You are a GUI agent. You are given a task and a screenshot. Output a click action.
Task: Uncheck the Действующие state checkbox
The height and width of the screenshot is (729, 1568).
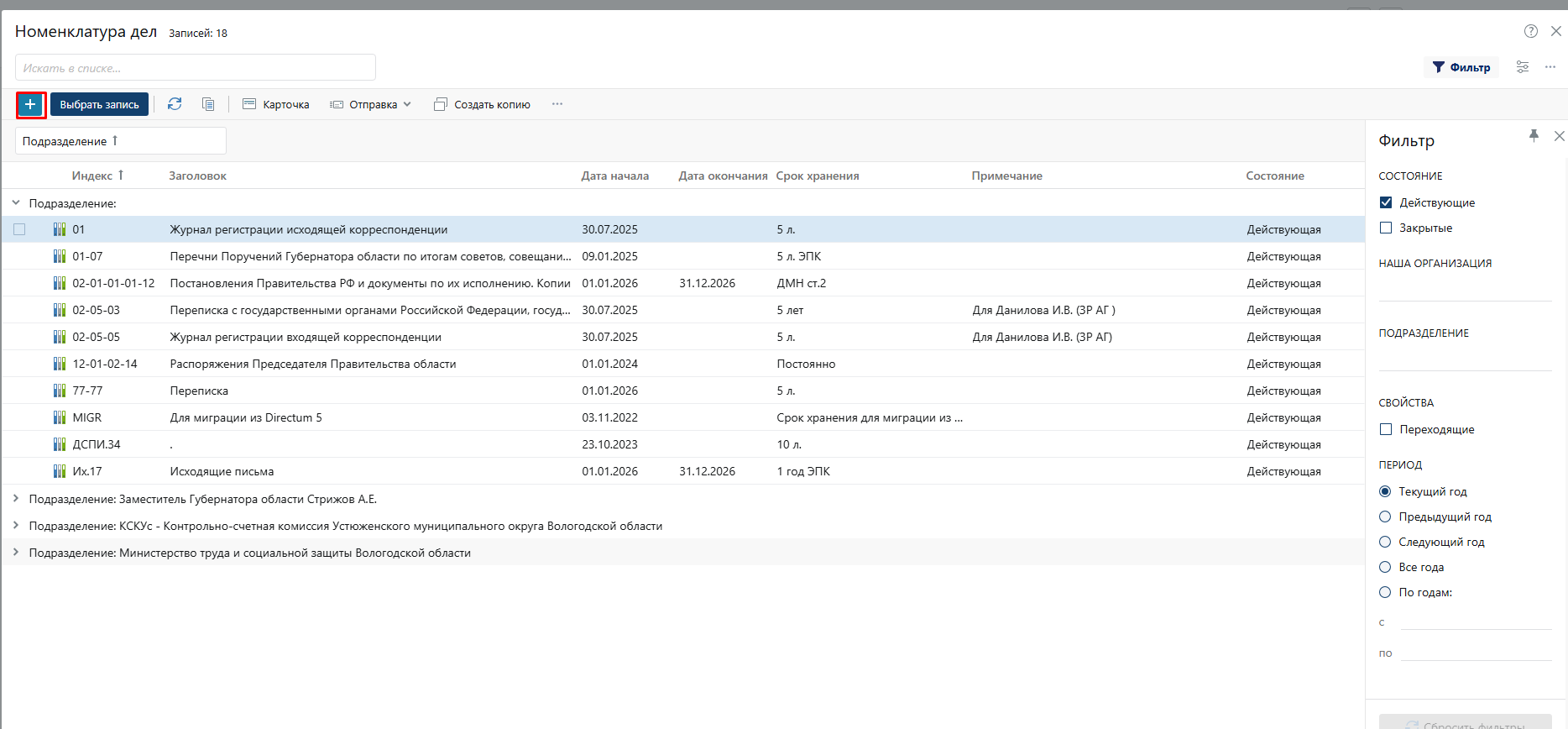(1386, 202)
